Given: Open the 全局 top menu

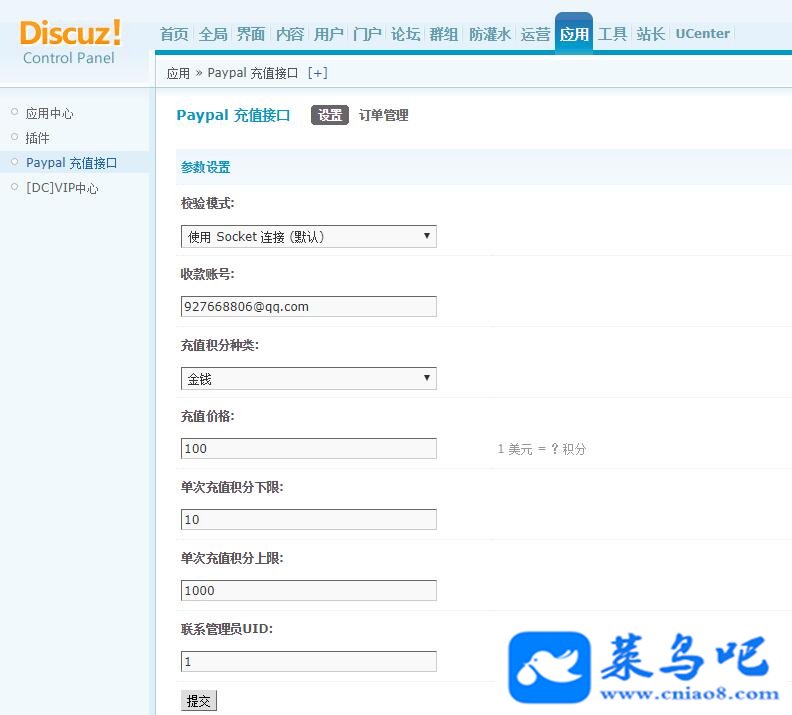Looking at the screenshot, I should tap(213, 34).
